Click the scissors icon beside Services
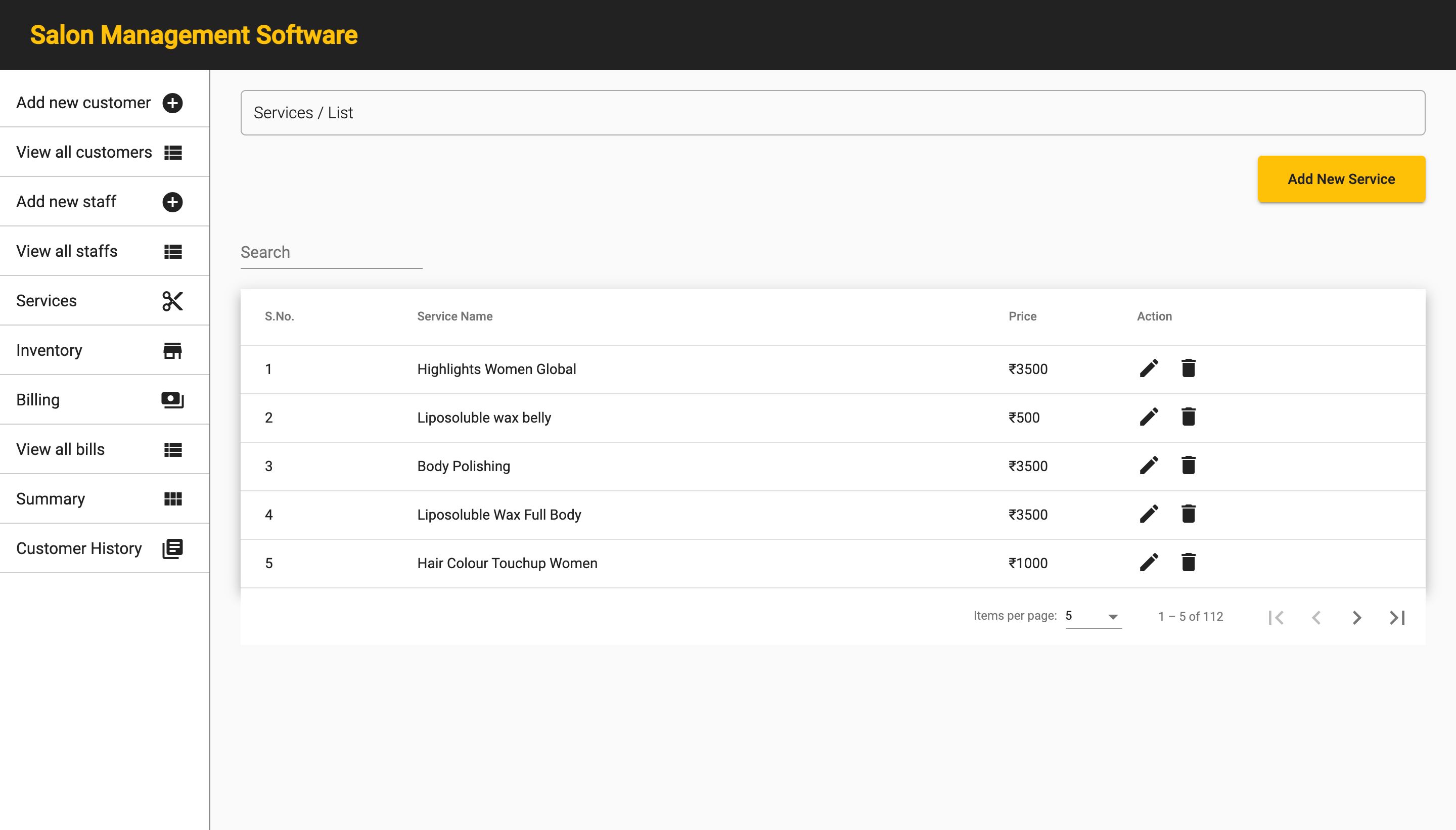This screenshot has height=830, width=1456. (x=172, y=301)
